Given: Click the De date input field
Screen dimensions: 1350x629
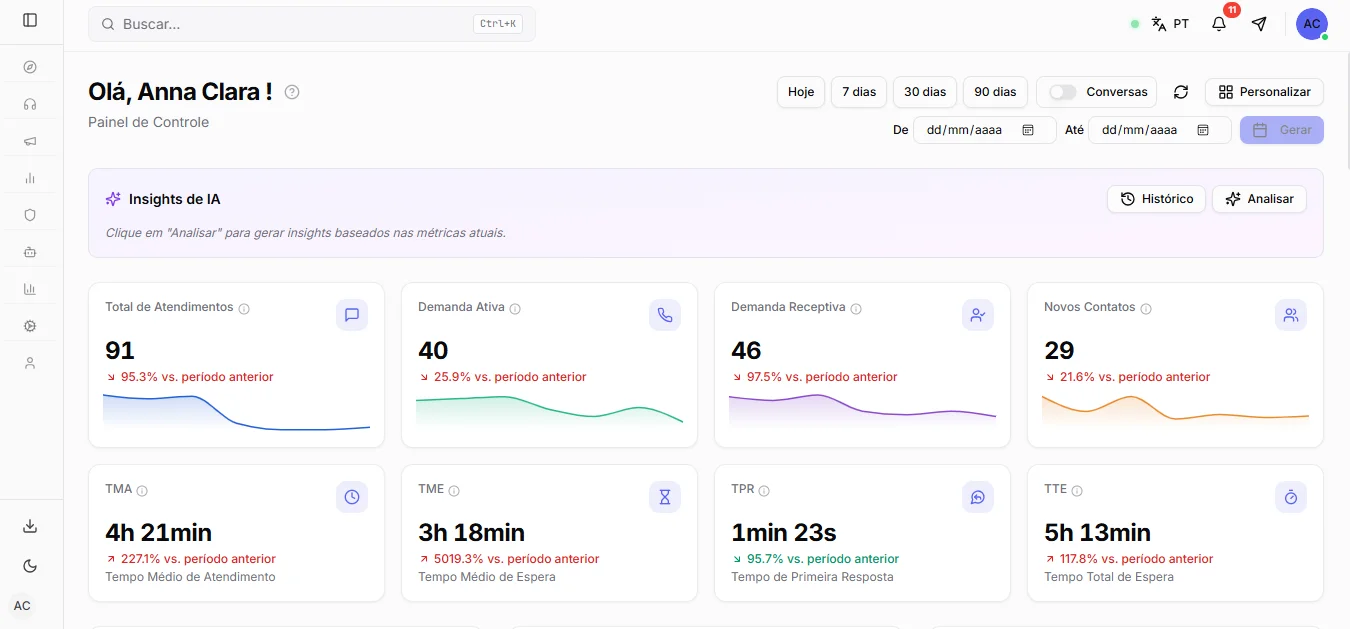Looking at the screenshot, I should 985,130.
